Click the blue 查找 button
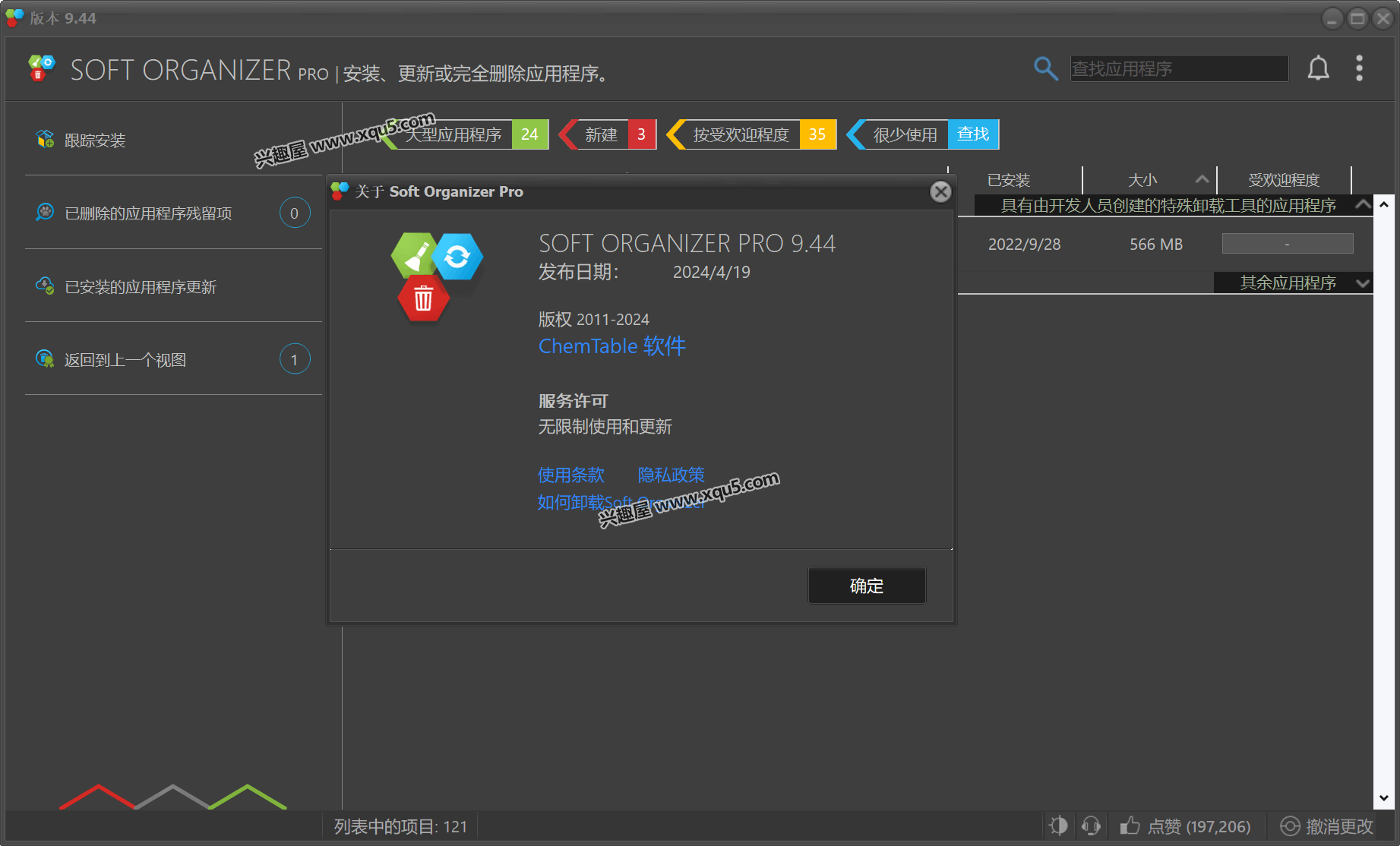The width and height of the screenshot is (1400, 846). tap(973, 134)
